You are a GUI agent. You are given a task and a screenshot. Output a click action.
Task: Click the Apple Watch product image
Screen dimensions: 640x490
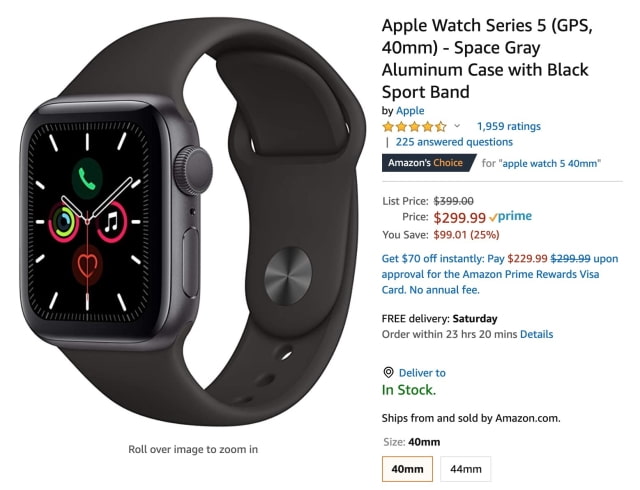tap(192, 222)
